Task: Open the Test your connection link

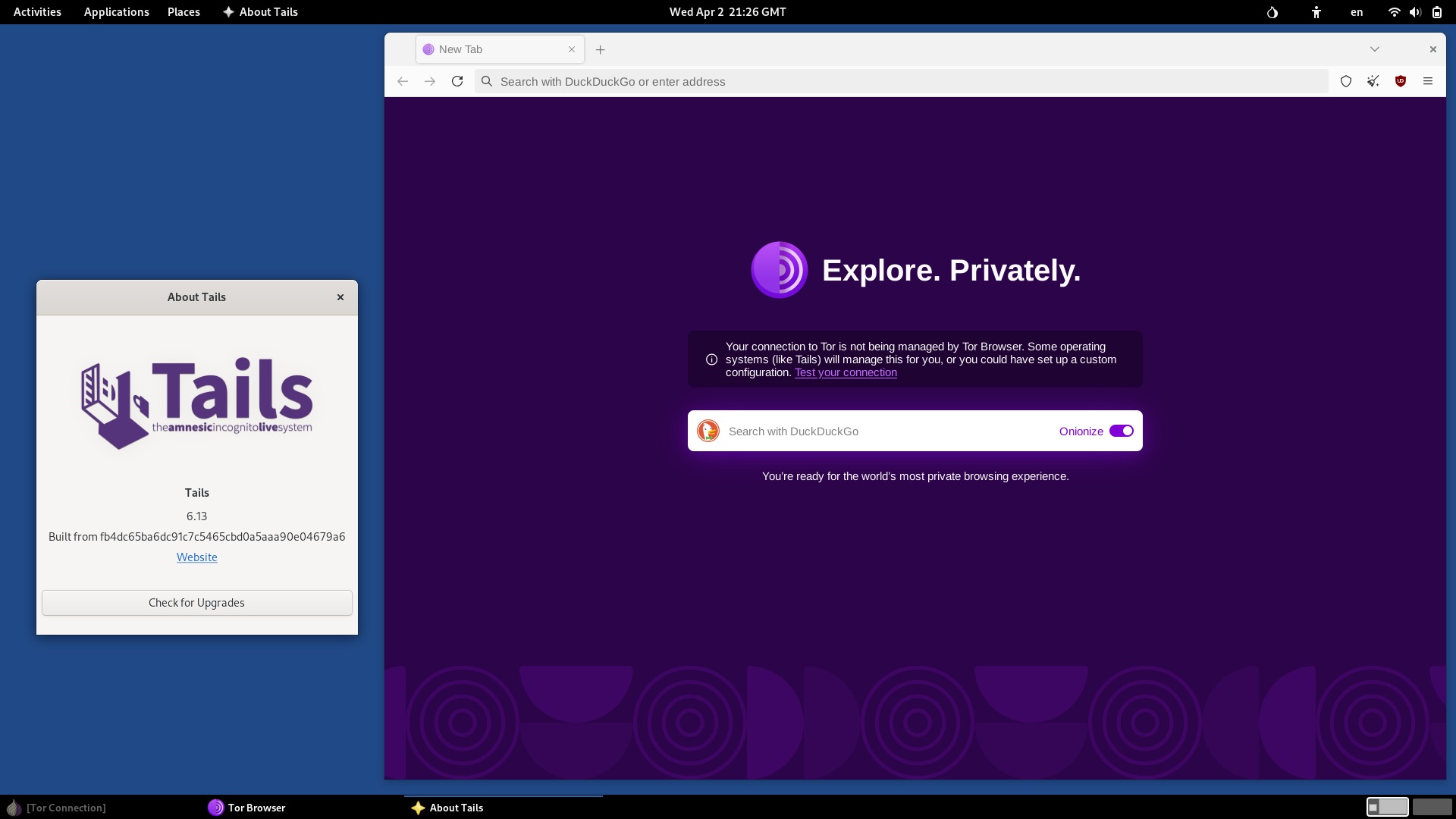Action: (846, 372)
